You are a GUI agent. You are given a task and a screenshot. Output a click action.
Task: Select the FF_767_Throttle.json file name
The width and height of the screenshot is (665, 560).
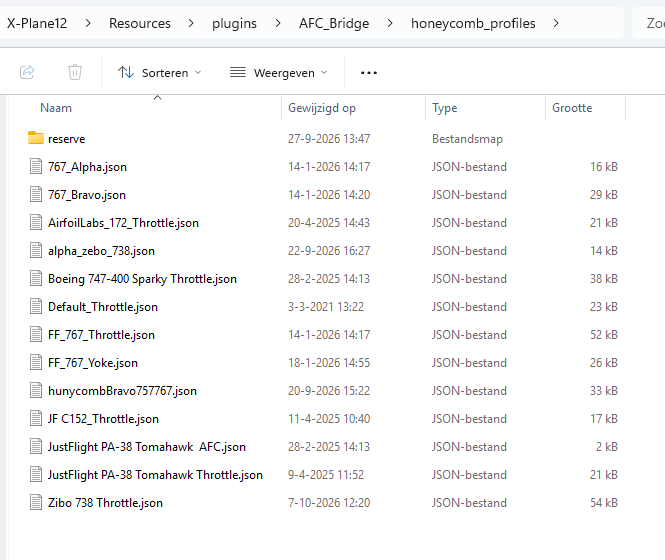click(101, 335)
